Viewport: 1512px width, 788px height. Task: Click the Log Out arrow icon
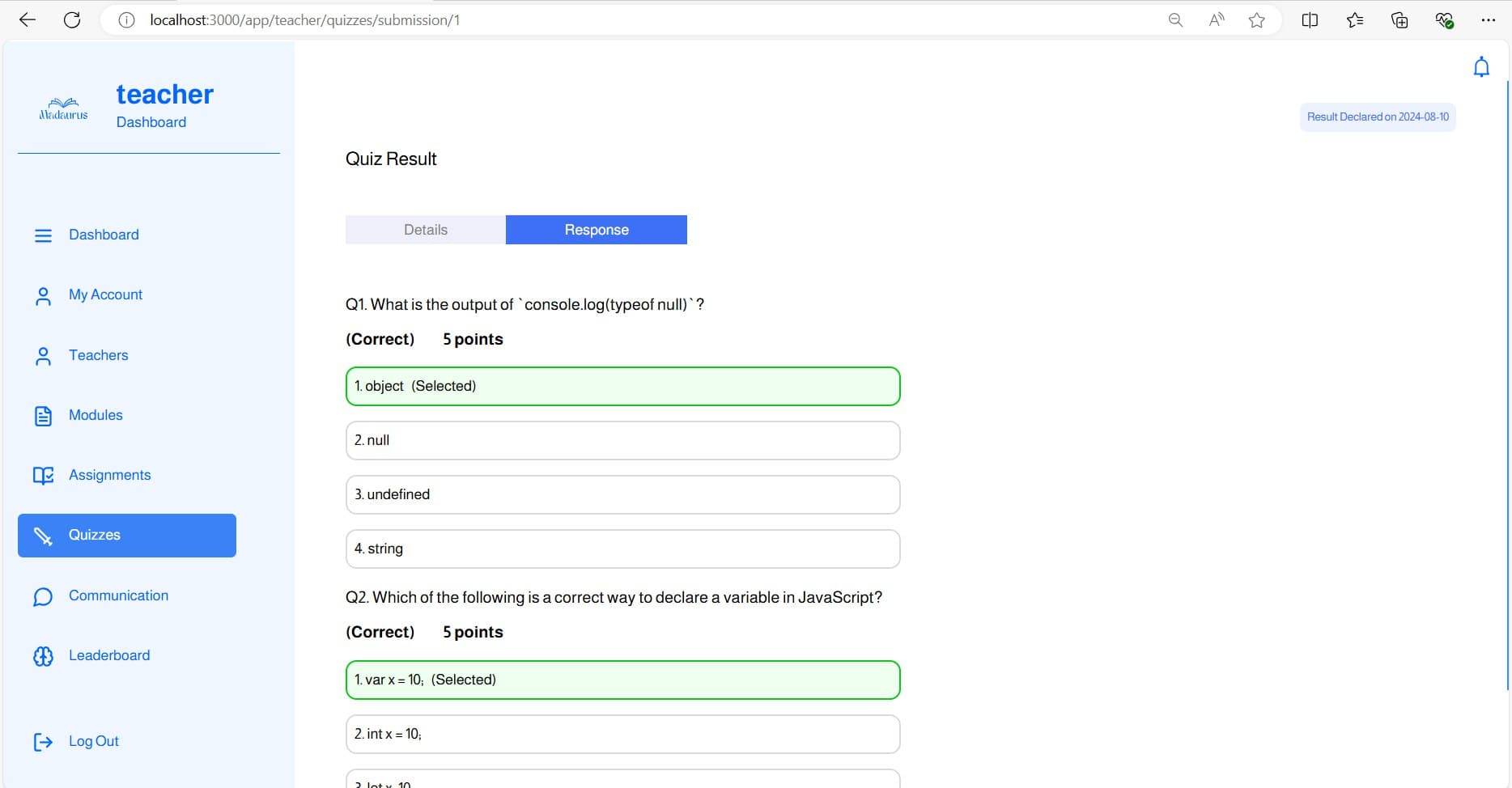pos(43,742)
